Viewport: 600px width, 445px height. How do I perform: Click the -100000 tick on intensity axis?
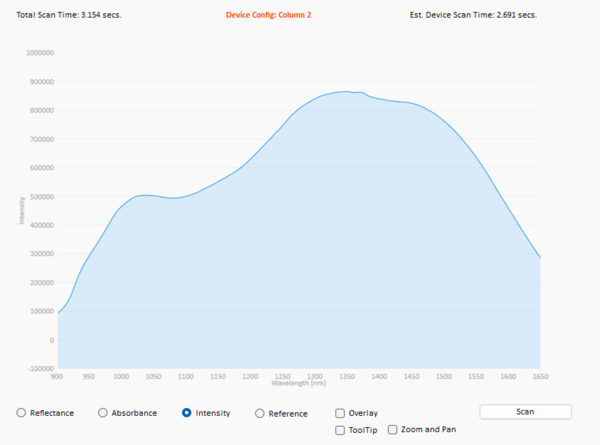35,368
